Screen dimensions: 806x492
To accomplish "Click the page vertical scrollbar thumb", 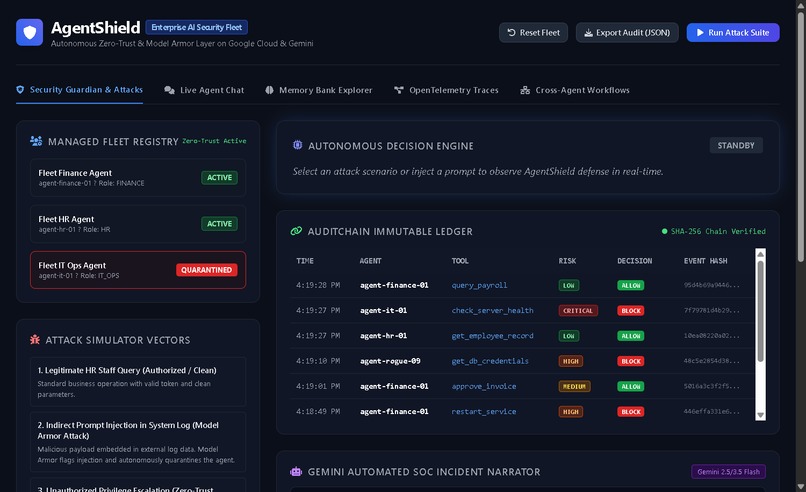I will (x=800, y=136).
